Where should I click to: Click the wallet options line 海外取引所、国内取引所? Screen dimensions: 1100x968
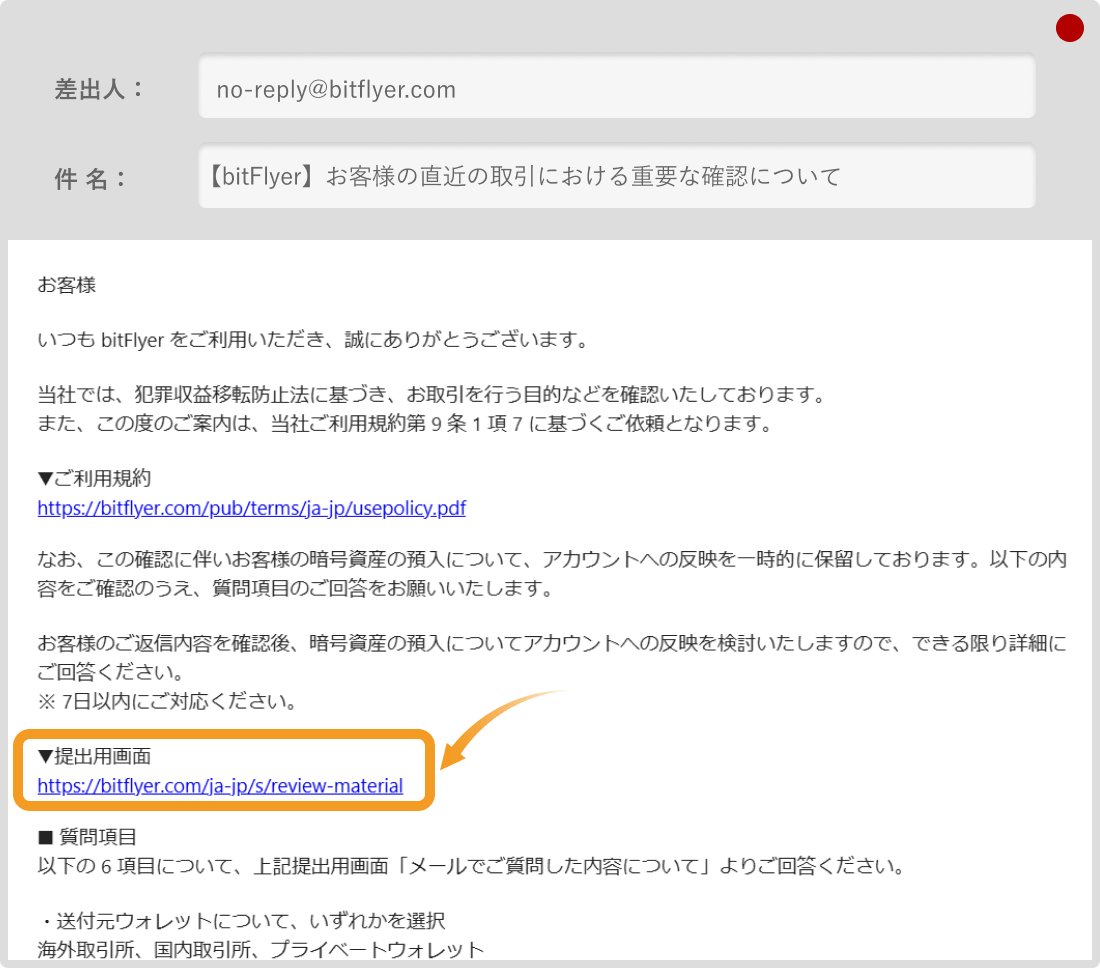(260, 949)
